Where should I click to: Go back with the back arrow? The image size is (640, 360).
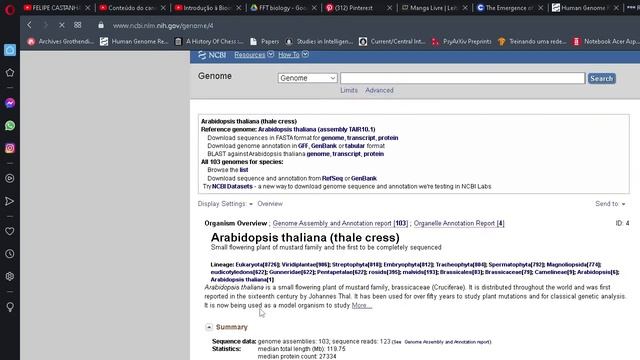[x=29, y=25]
